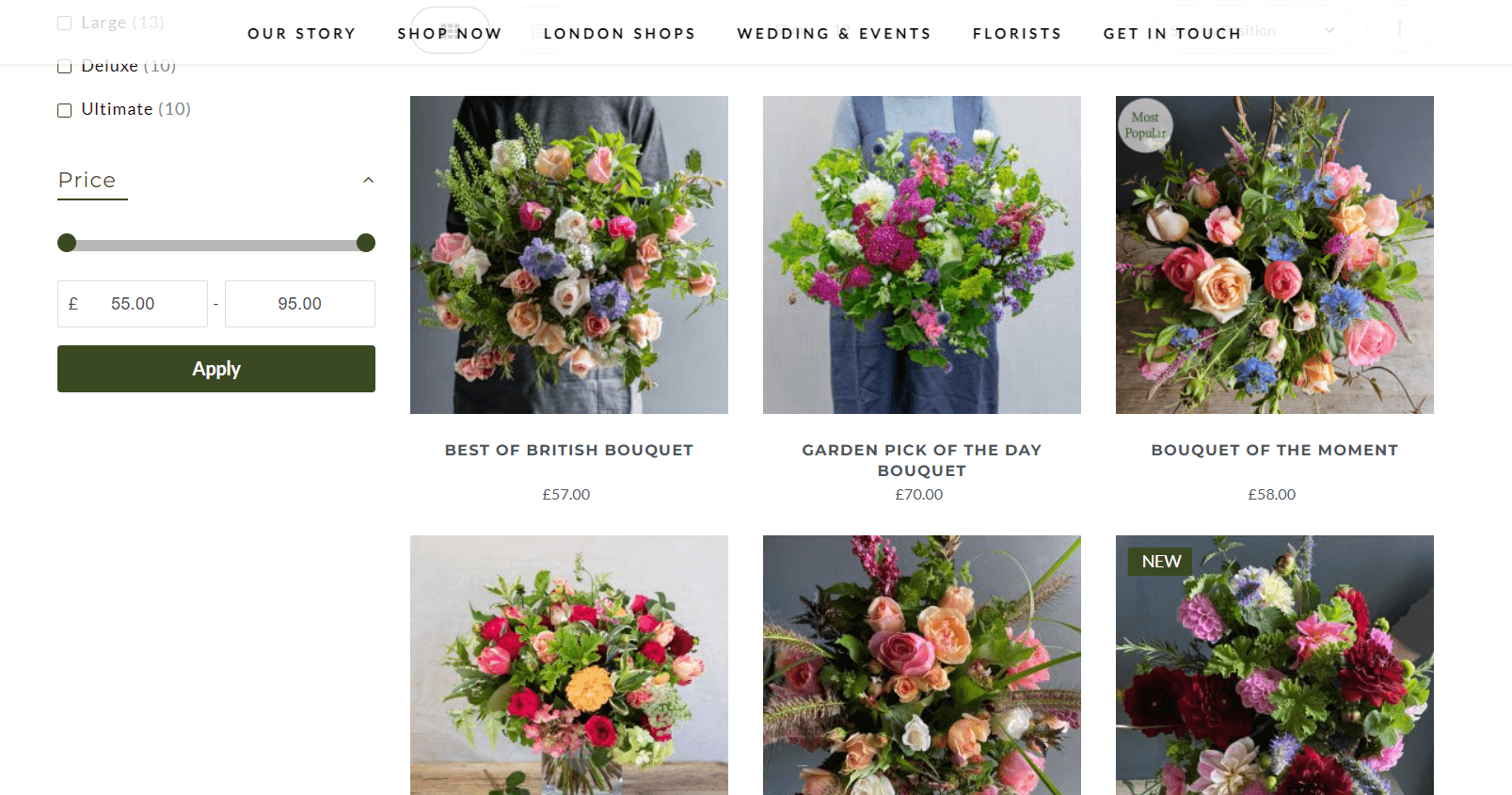Viewport: 1512px width, 795px height.
Task: Click the Most Popular badge
Action: [x=1145, y=125]
